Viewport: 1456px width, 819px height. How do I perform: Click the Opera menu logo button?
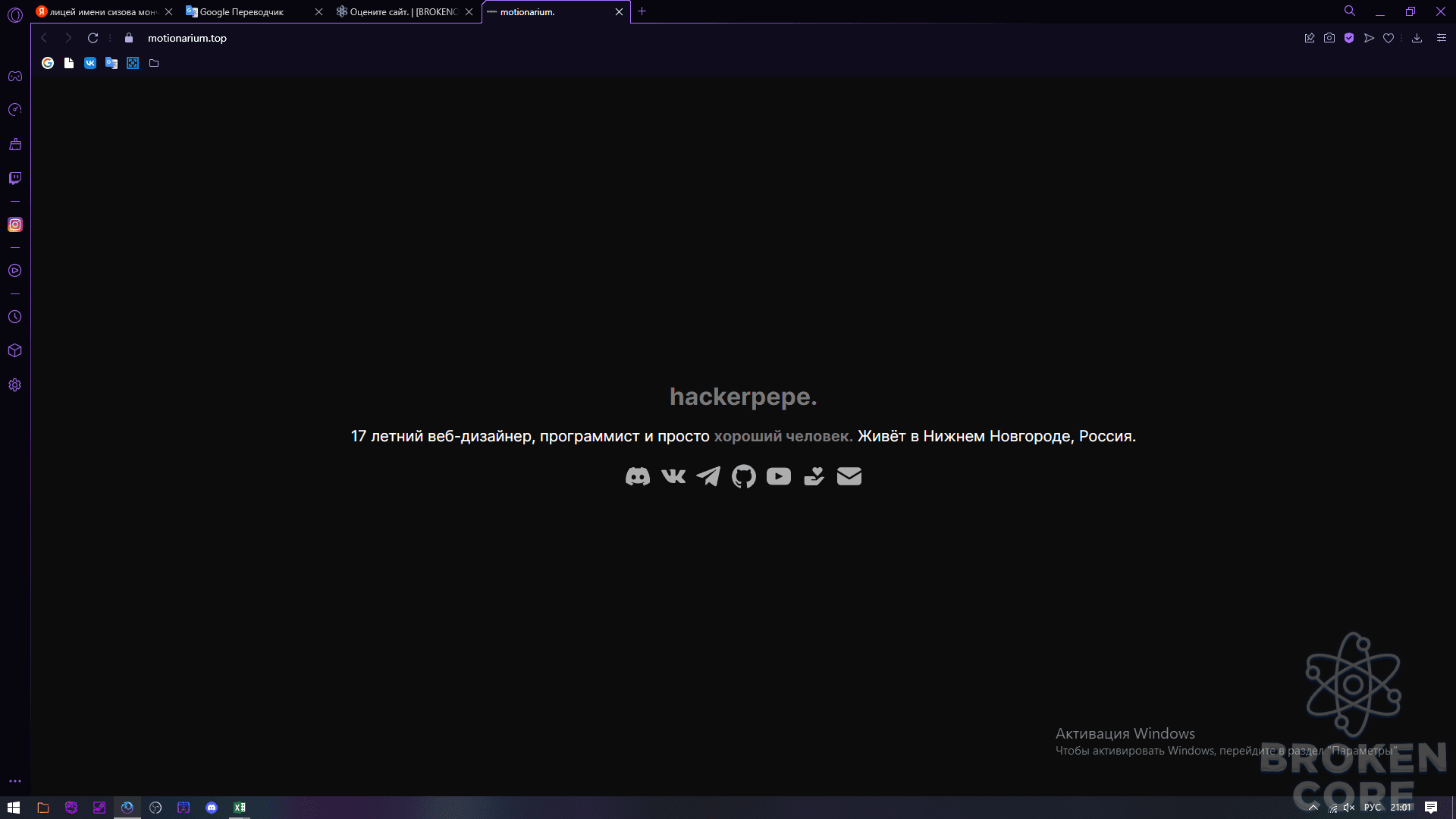tap(15, 14)
